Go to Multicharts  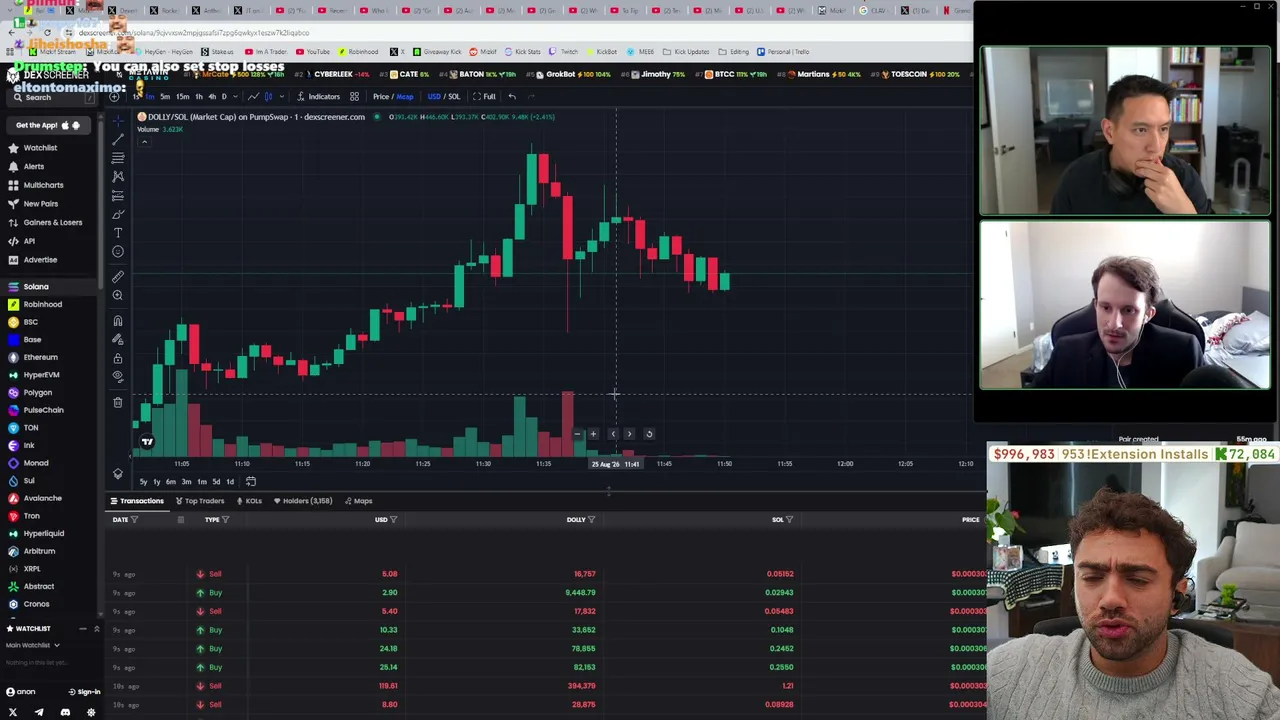[43, 185]
